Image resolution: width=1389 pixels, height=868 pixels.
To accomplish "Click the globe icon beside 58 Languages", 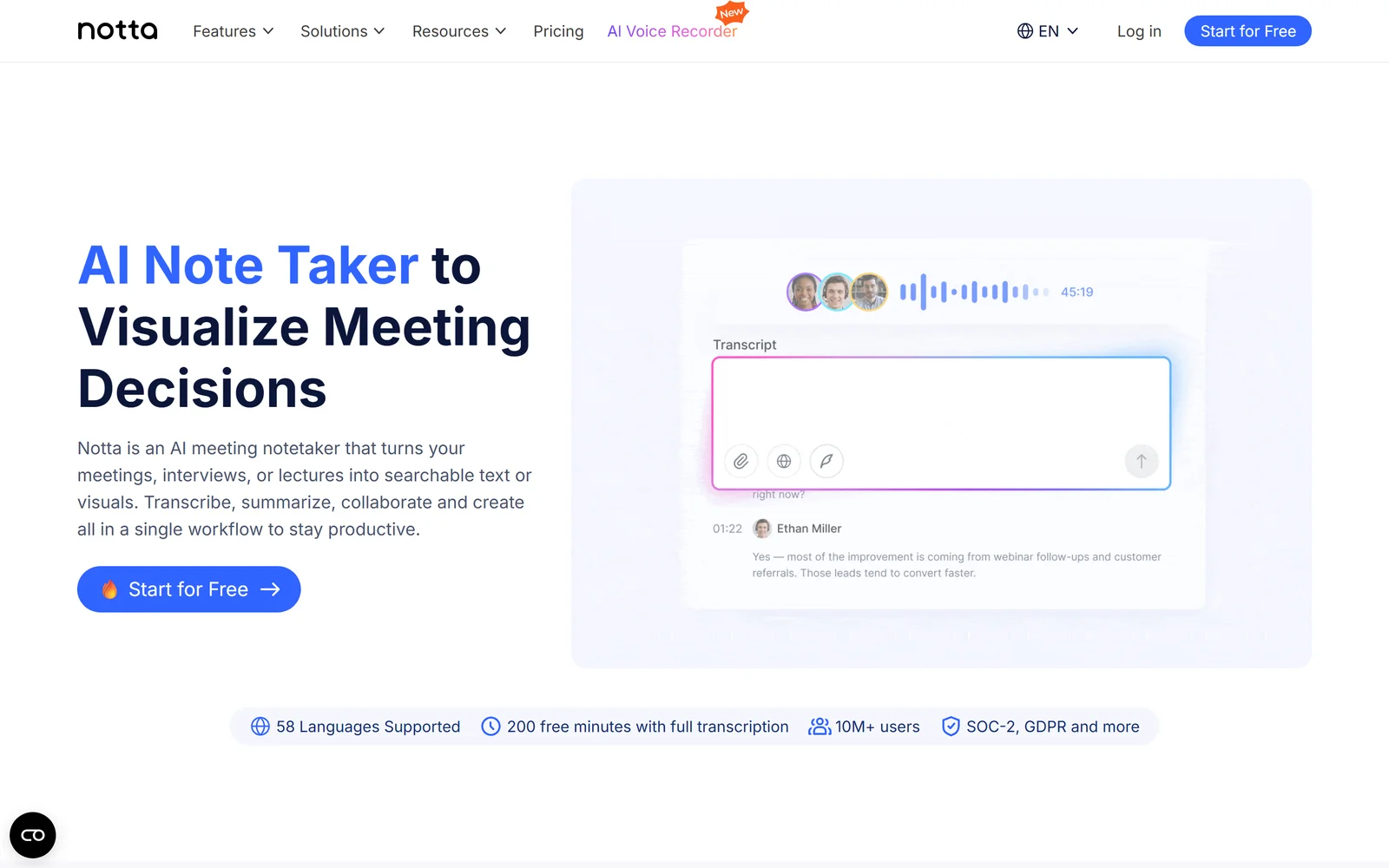I will pyautogui.click(x=260, y=727).
